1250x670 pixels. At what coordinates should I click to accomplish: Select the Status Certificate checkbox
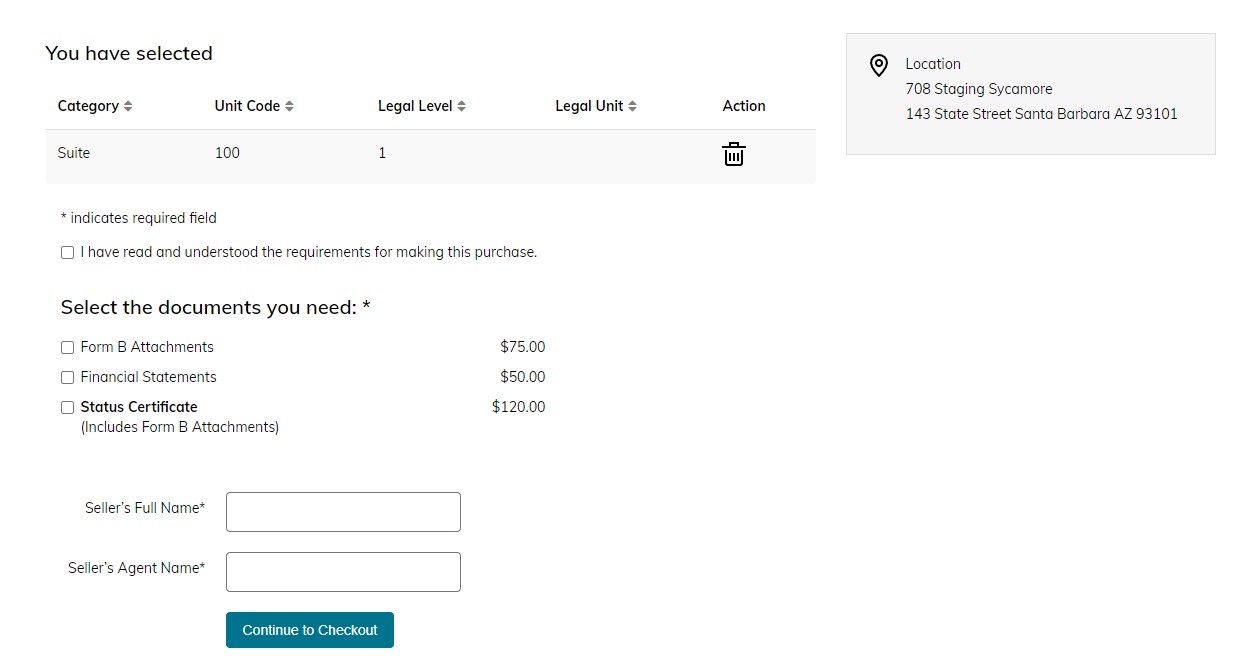coord(67,408)
